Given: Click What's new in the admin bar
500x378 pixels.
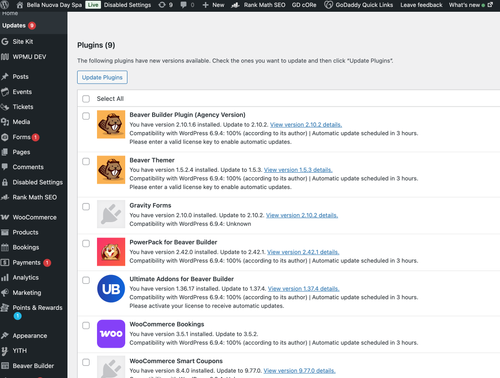Looking at the screenshot, I should (x=471, y=5).
